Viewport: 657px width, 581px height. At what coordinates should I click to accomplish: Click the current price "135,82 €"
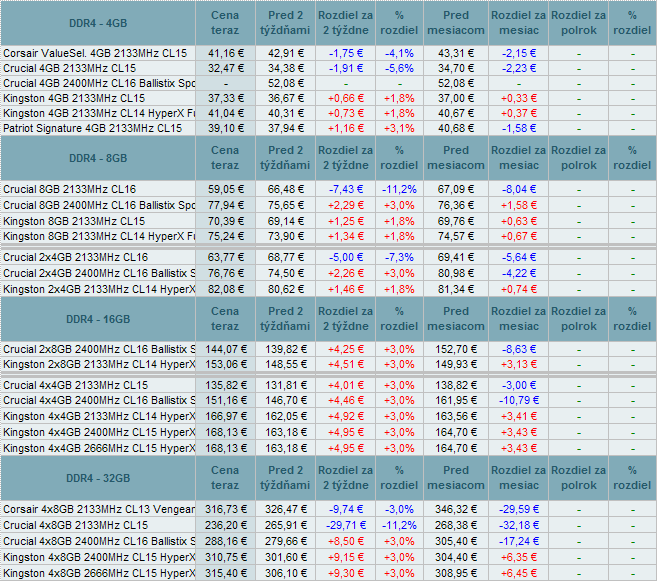(226, 385)
